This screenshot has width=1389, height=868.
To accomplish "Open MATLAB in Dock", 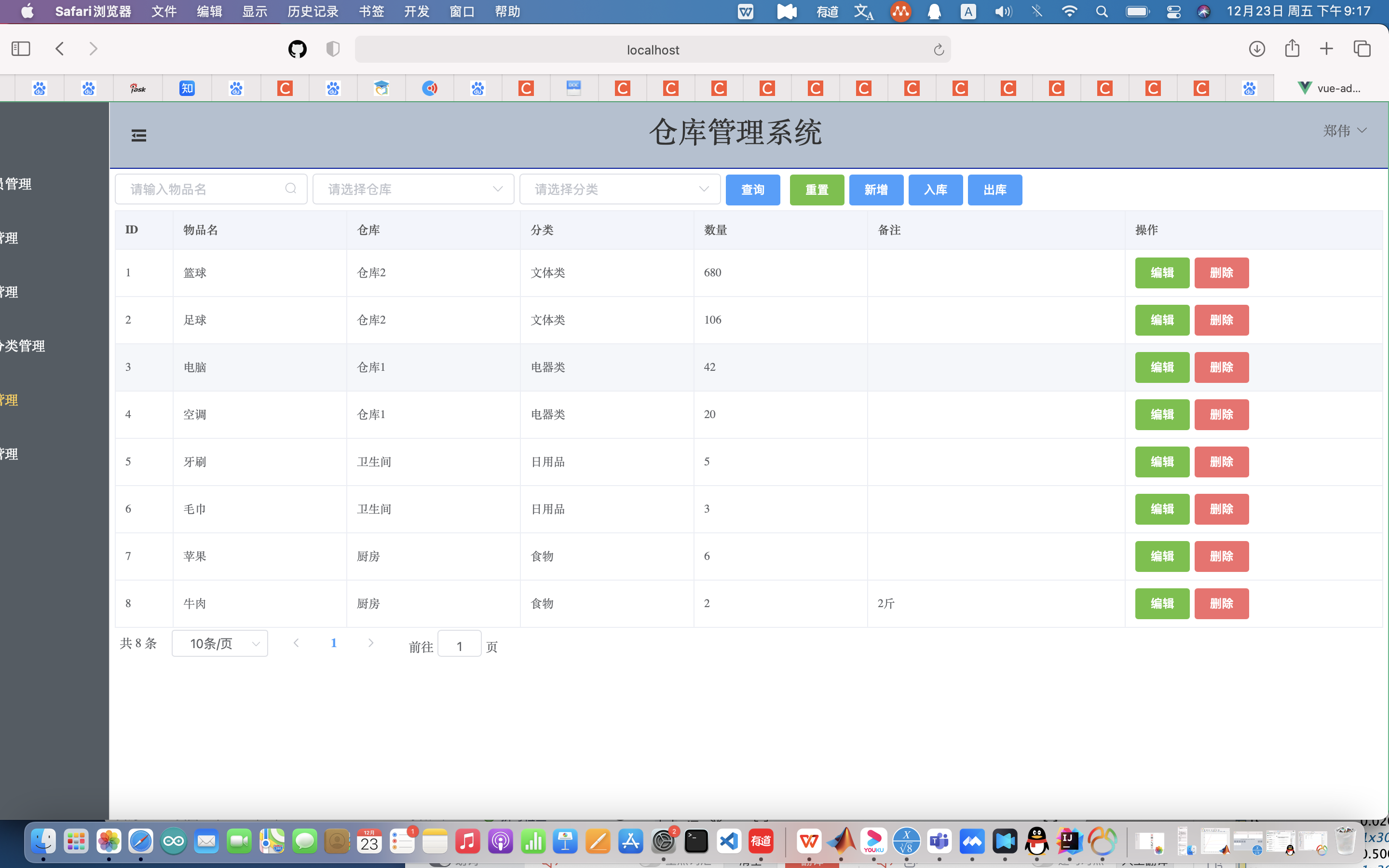I will [842, 842].
